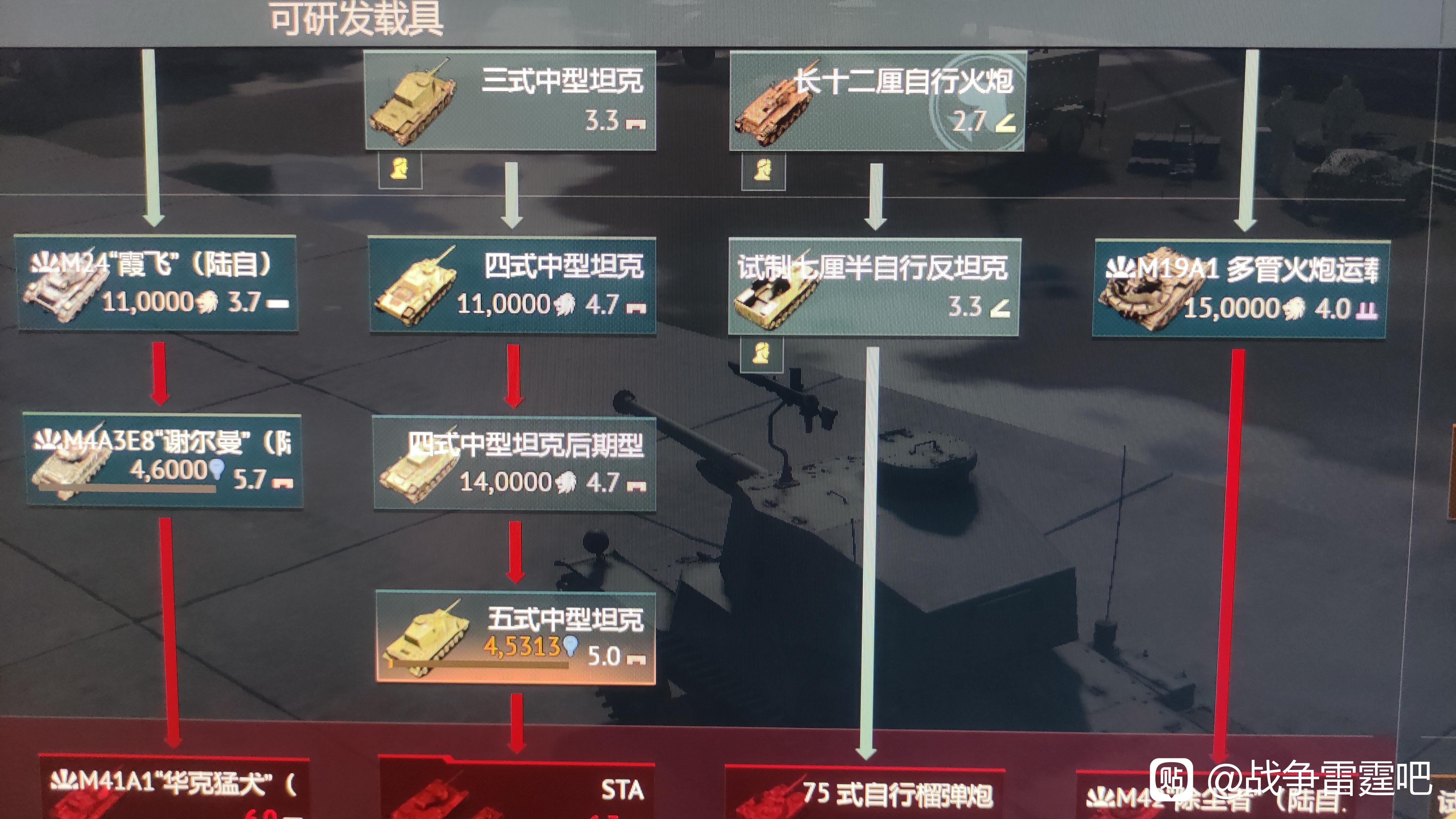The image size is (1456, 819).
Task: Click the crew icon under 长十二厘自行火炮
Action: click(763, 170)
